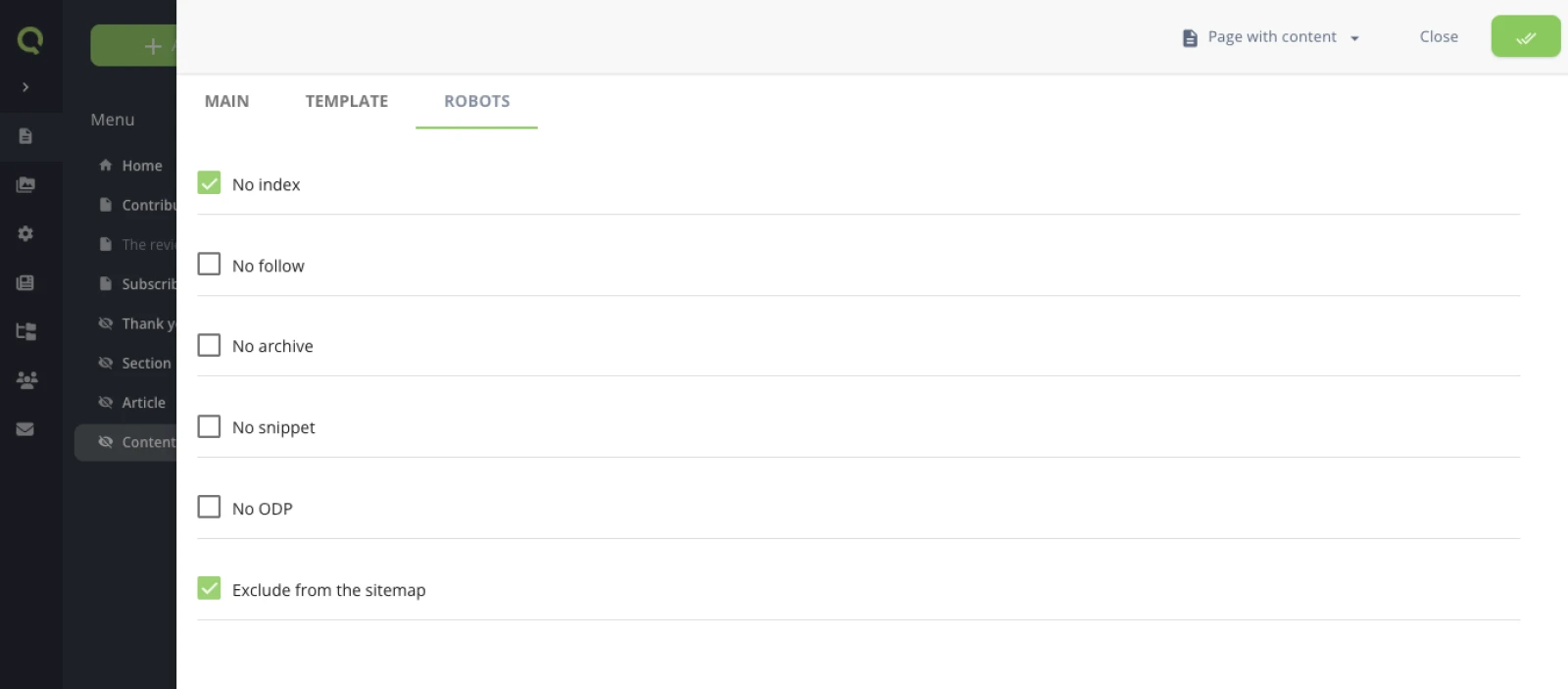
Task: Uncheck the No index checkbox
Action: (209, 183)
